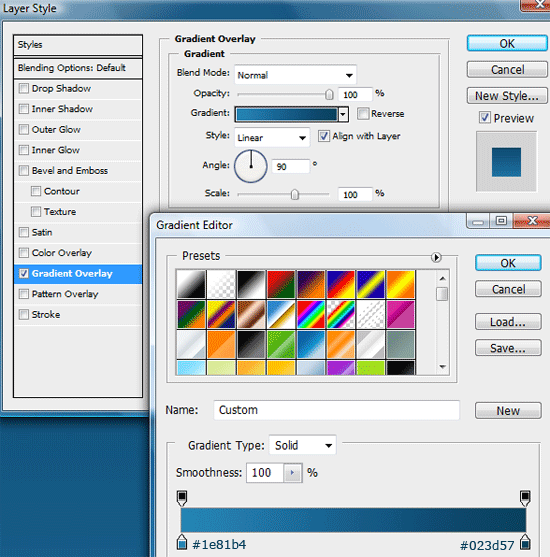Screen dimensions: 550x557
Task: Click the gradient preview swatch in Layer Style
Action: (x=286, y=114)
